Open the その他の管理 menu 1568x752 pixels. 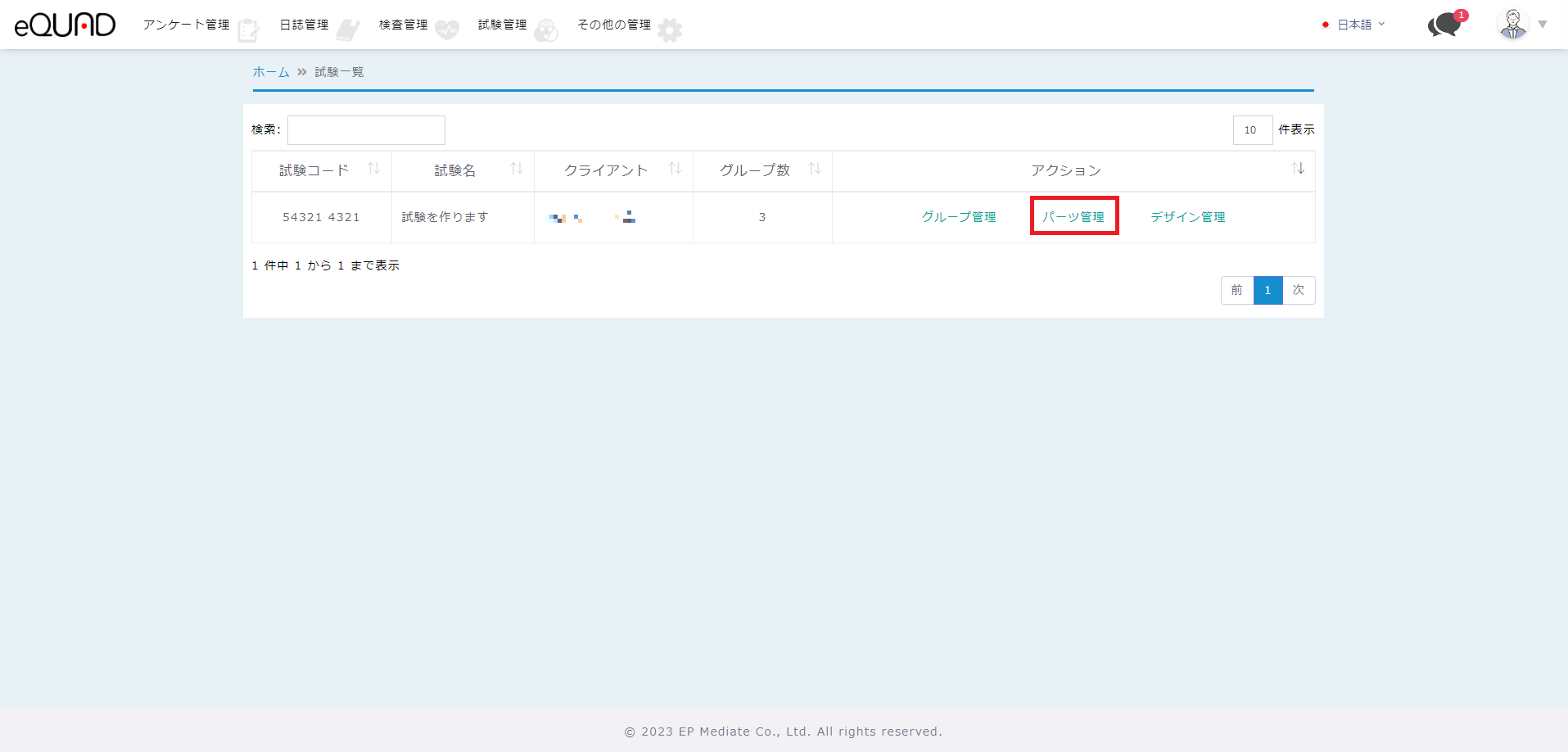click(614, 25)
